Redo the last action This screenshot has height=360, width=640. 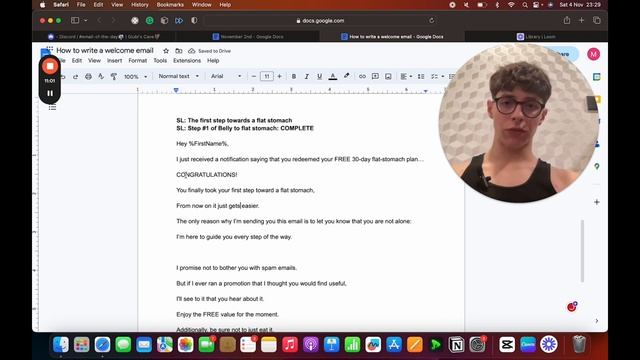point(75,76)
